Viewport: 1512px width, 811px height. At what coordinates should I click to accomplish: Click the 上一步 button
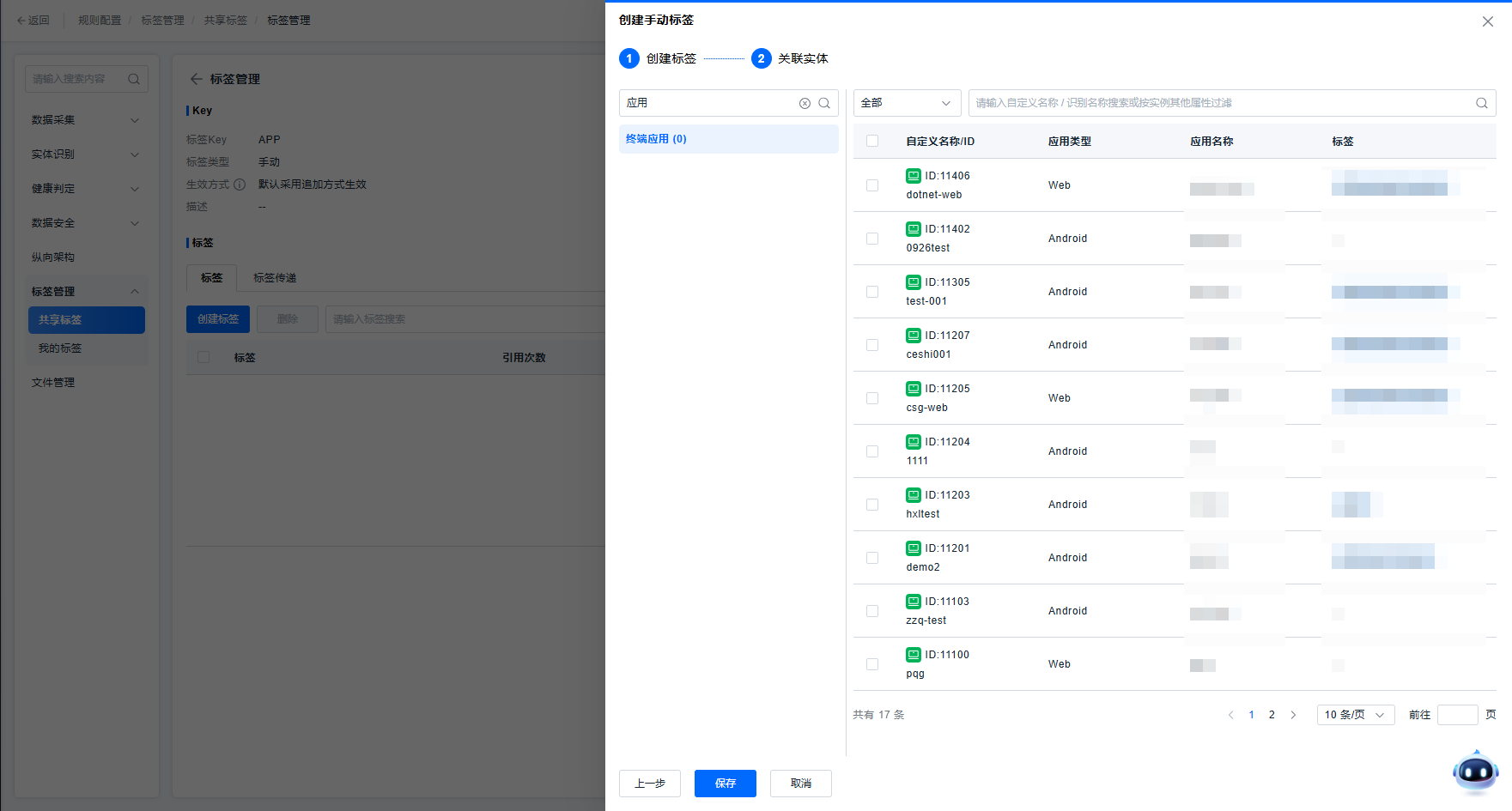click(x=649, y=784)
